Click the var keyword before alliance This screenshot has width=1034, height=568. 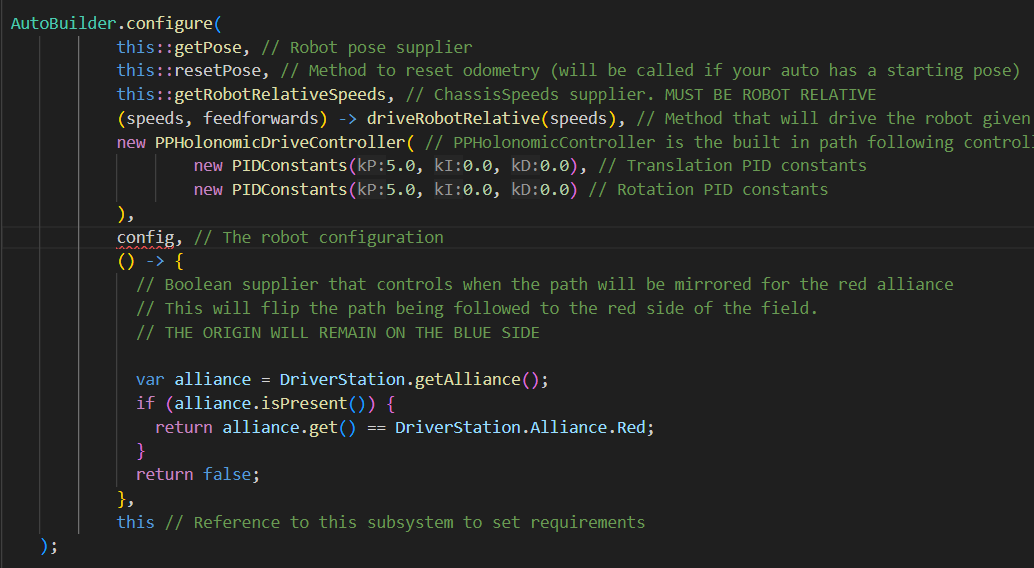coord(150,379)
